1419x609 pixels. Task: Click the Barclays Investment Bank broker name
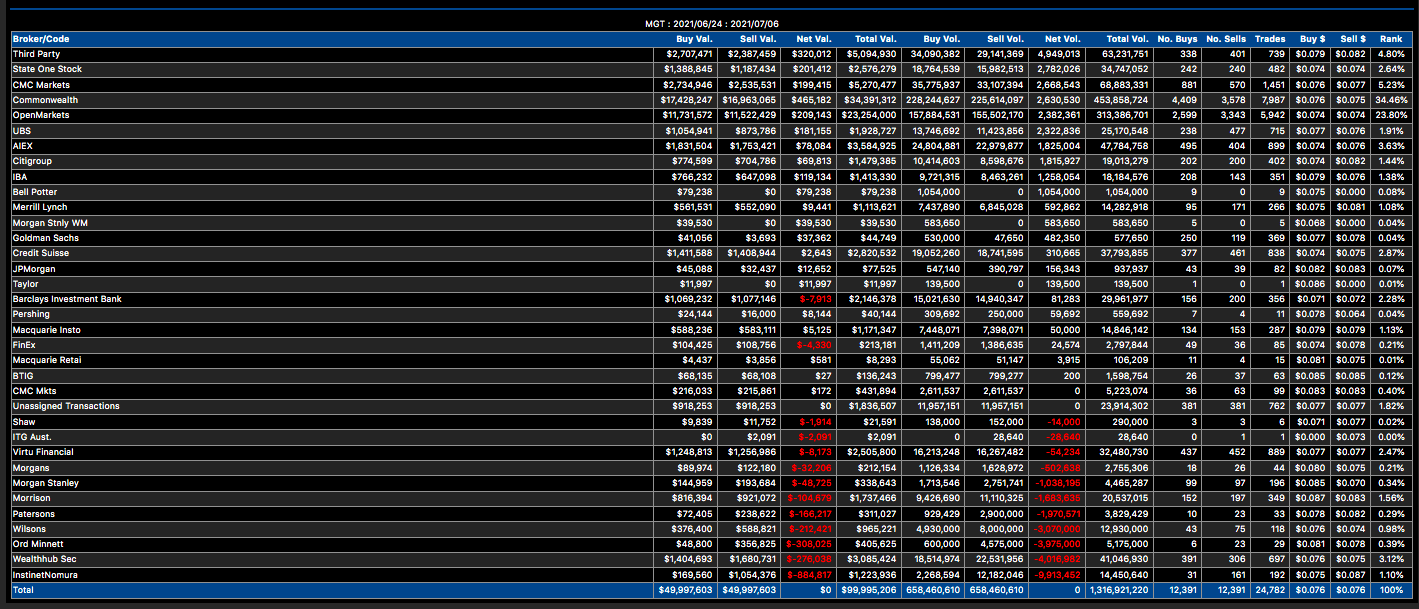(66, 299)
